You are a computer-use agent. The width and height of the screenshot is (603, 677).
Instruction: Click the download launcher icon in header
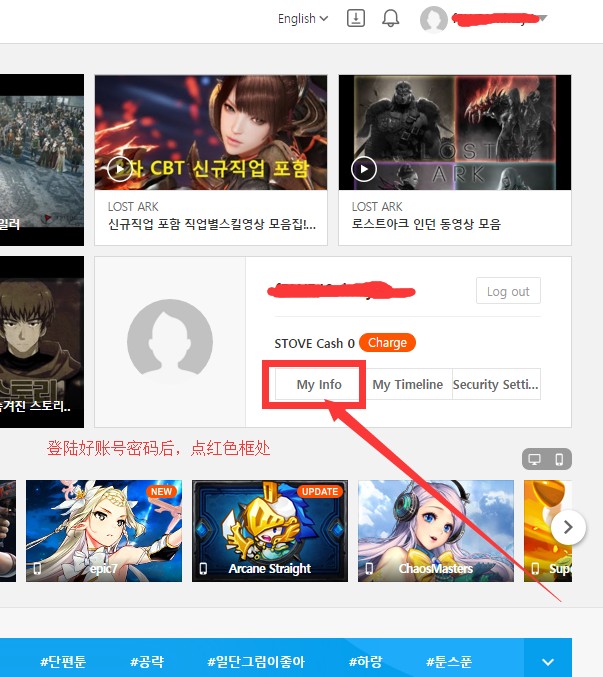pyautogui.click(x=356, y=18)
